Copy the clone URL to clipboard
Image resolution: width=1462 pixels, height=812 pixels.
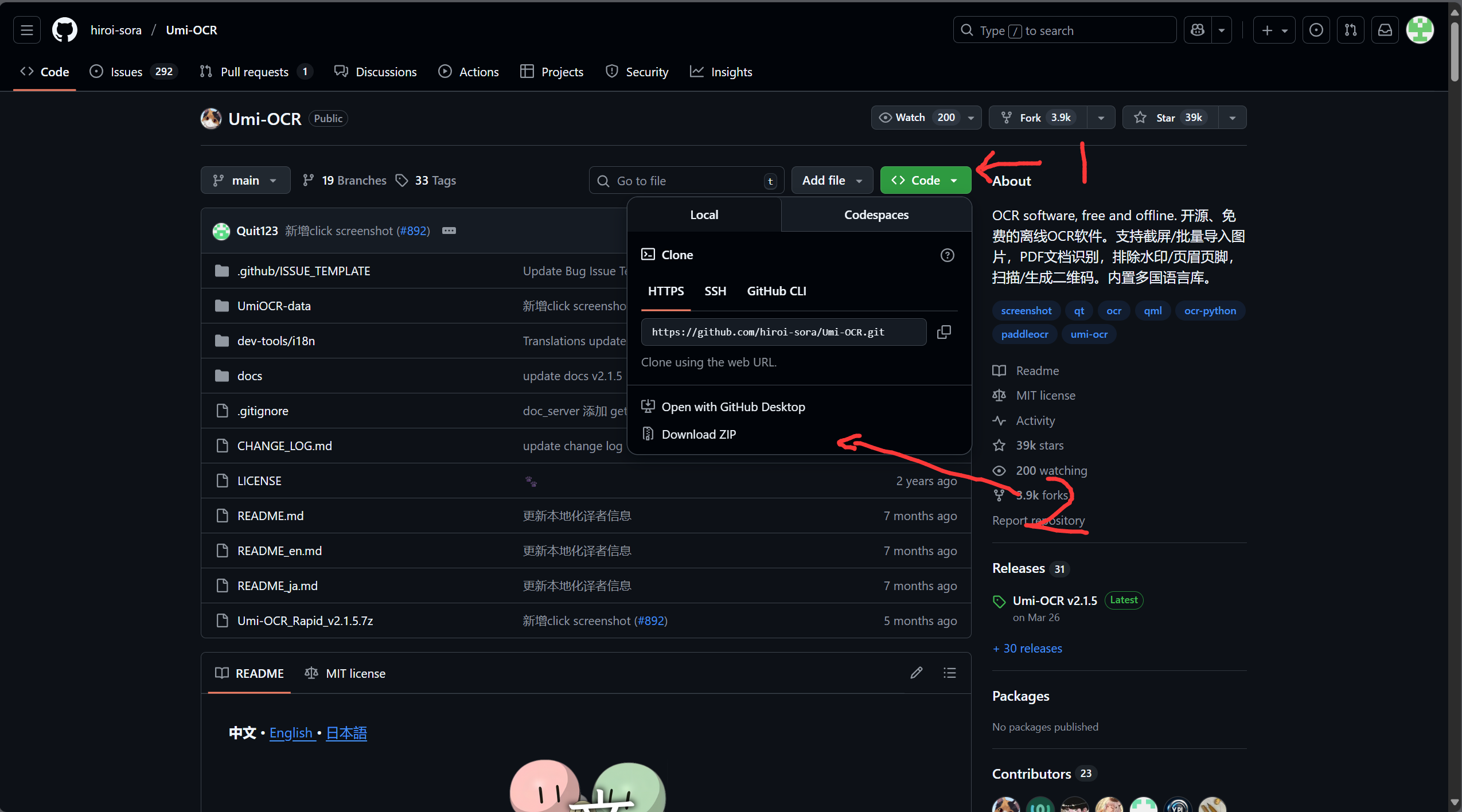pos(944,332)
